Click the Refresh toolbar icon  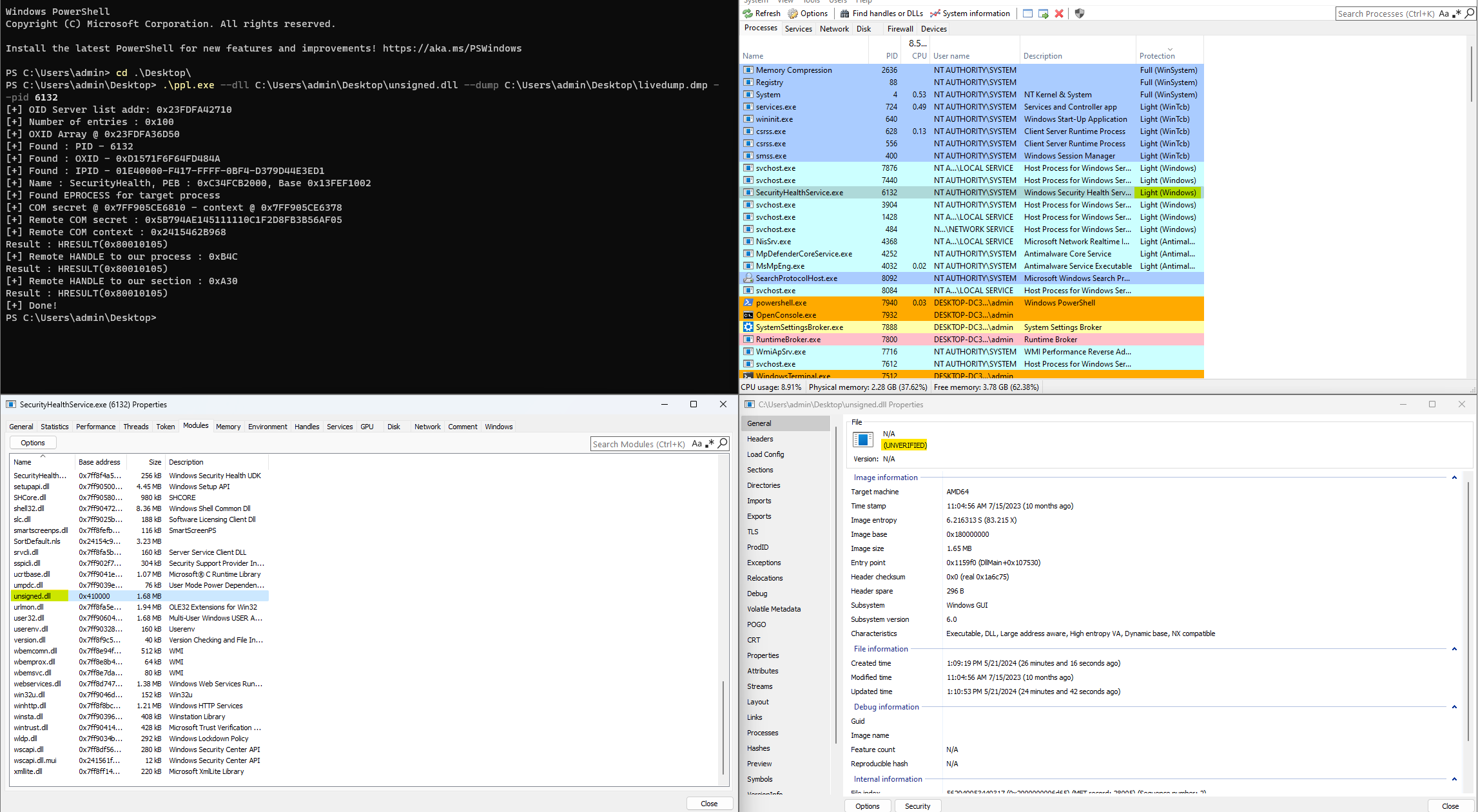coord(748,14)
